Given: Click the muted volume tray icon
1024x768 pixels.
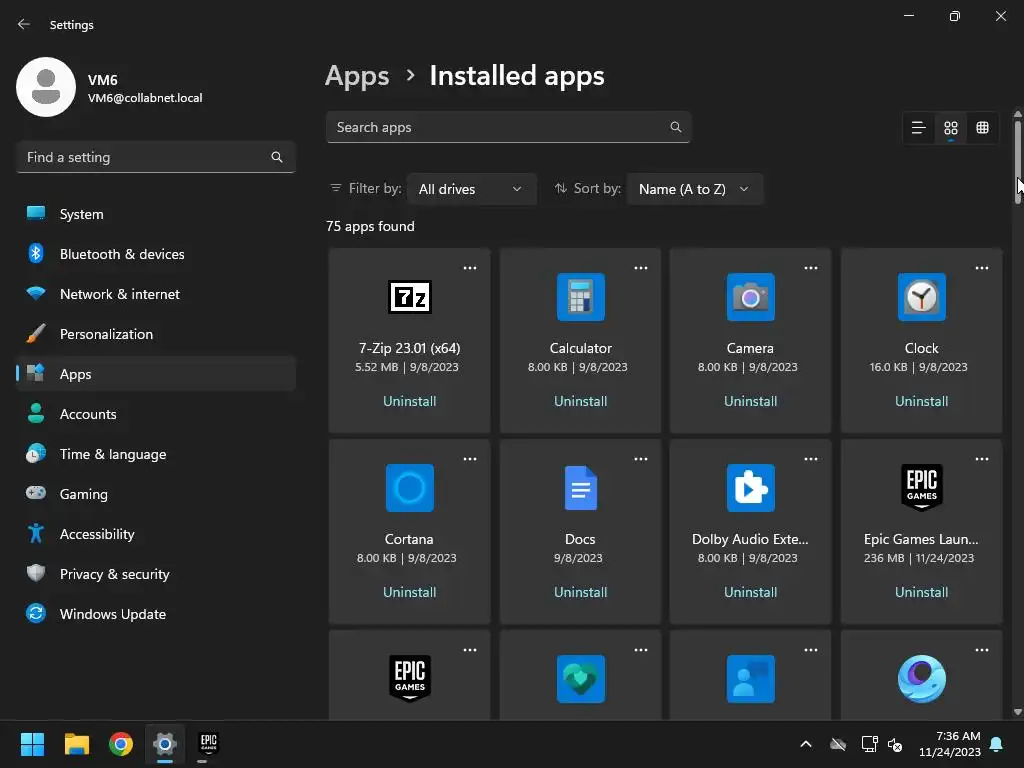Looking at the screenshot, I should click(895, 744).
